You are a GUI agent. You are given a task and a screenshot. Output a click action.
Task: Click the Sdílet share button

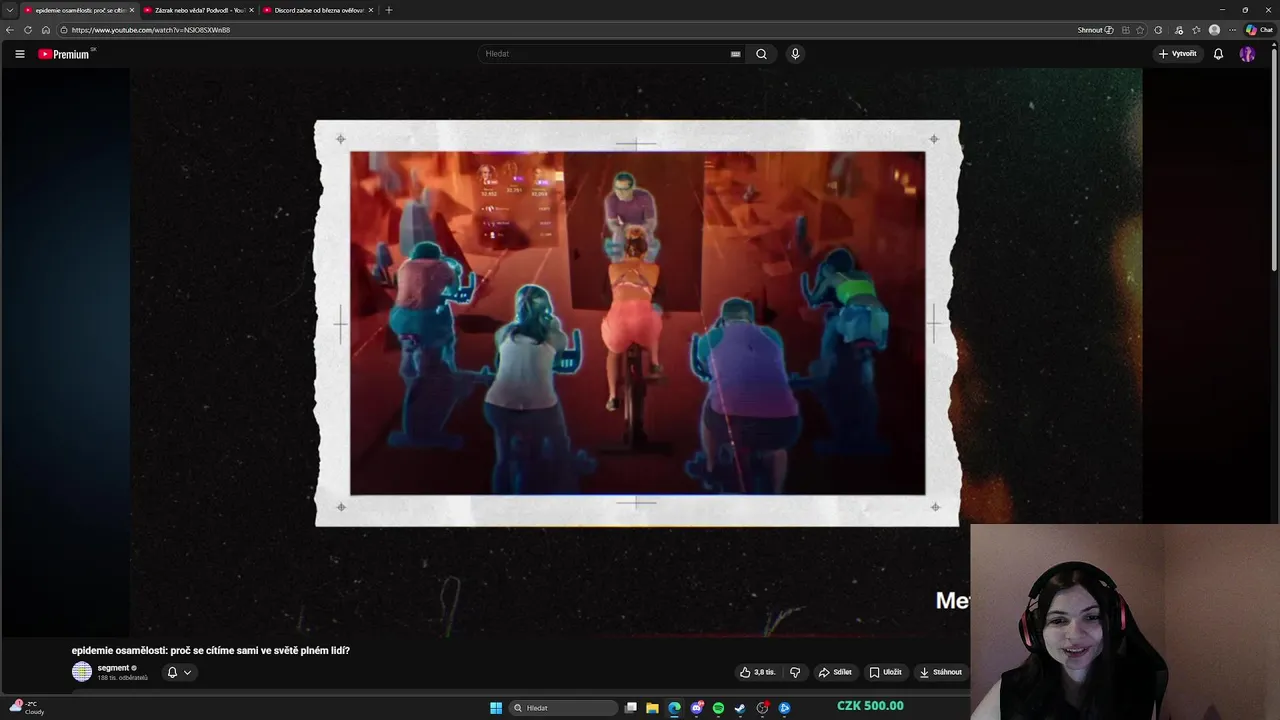click(x=835, y=672)
